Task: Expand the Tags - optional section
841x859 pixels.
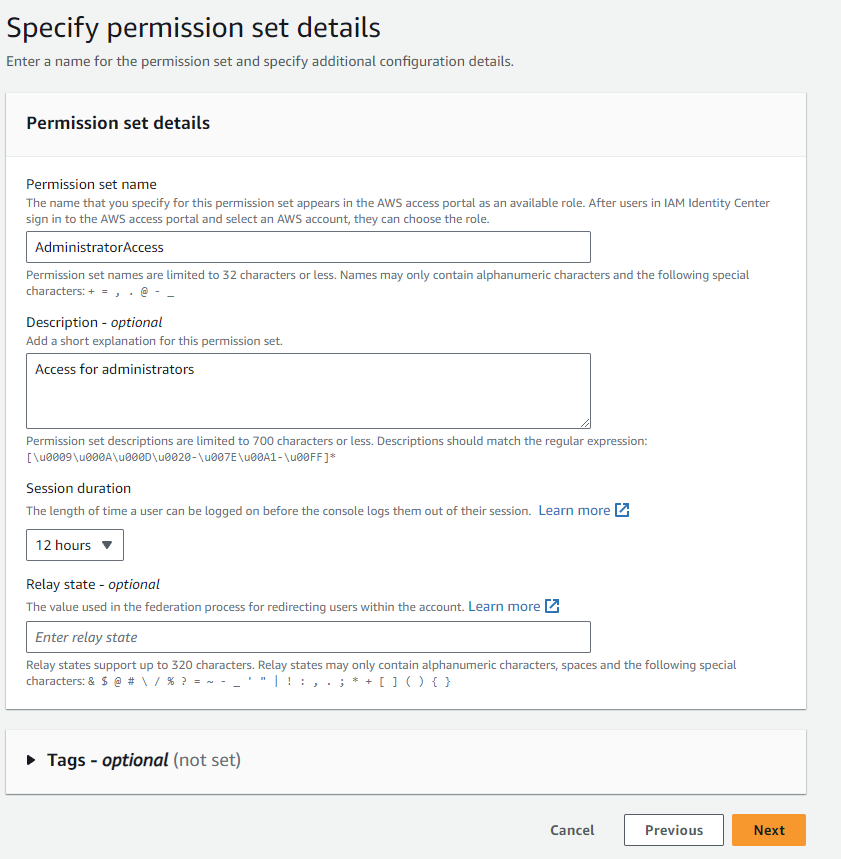Action: [143, 760]
